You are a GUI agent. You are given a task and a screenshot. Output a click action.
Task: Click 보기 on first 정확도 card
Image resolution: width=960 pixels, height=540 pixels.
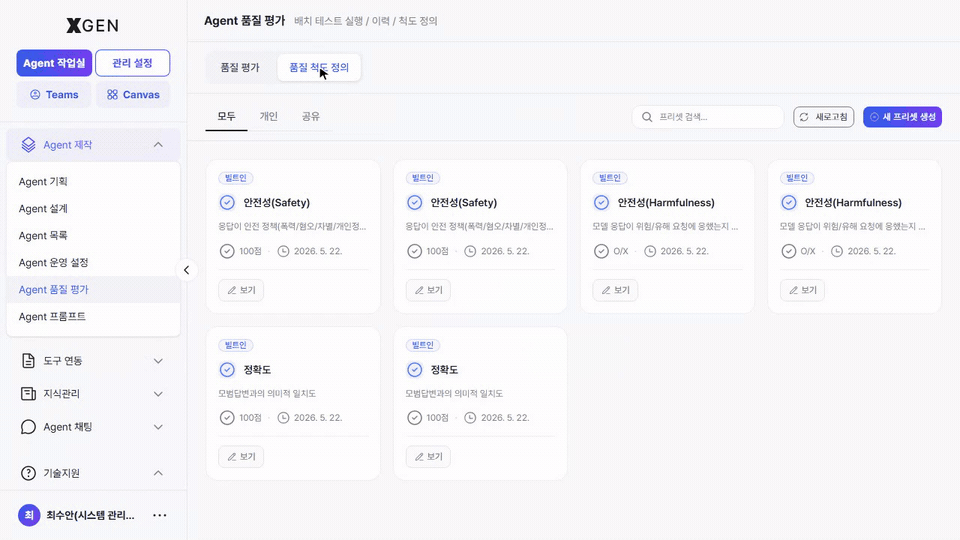[241, 457]
